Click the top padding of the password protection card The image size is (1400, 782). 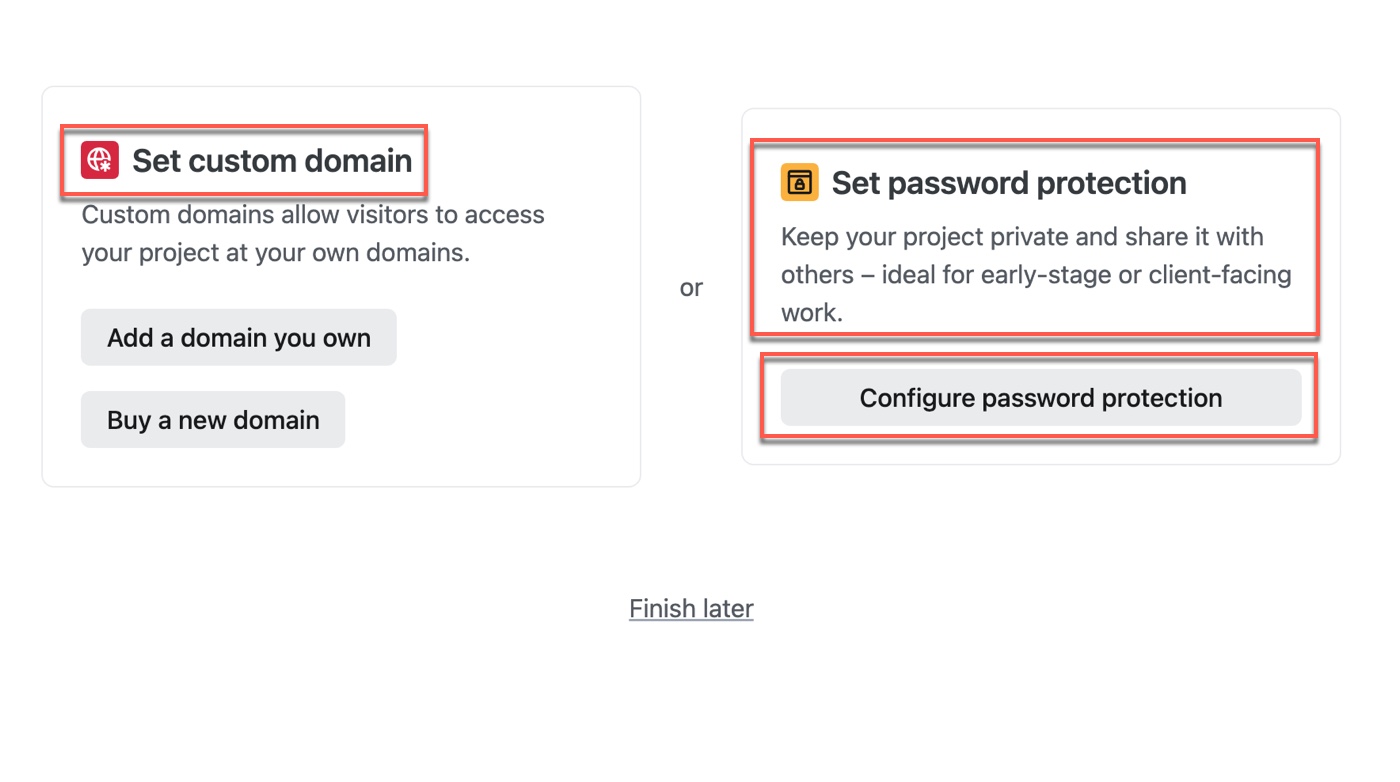coord(1041,124)
